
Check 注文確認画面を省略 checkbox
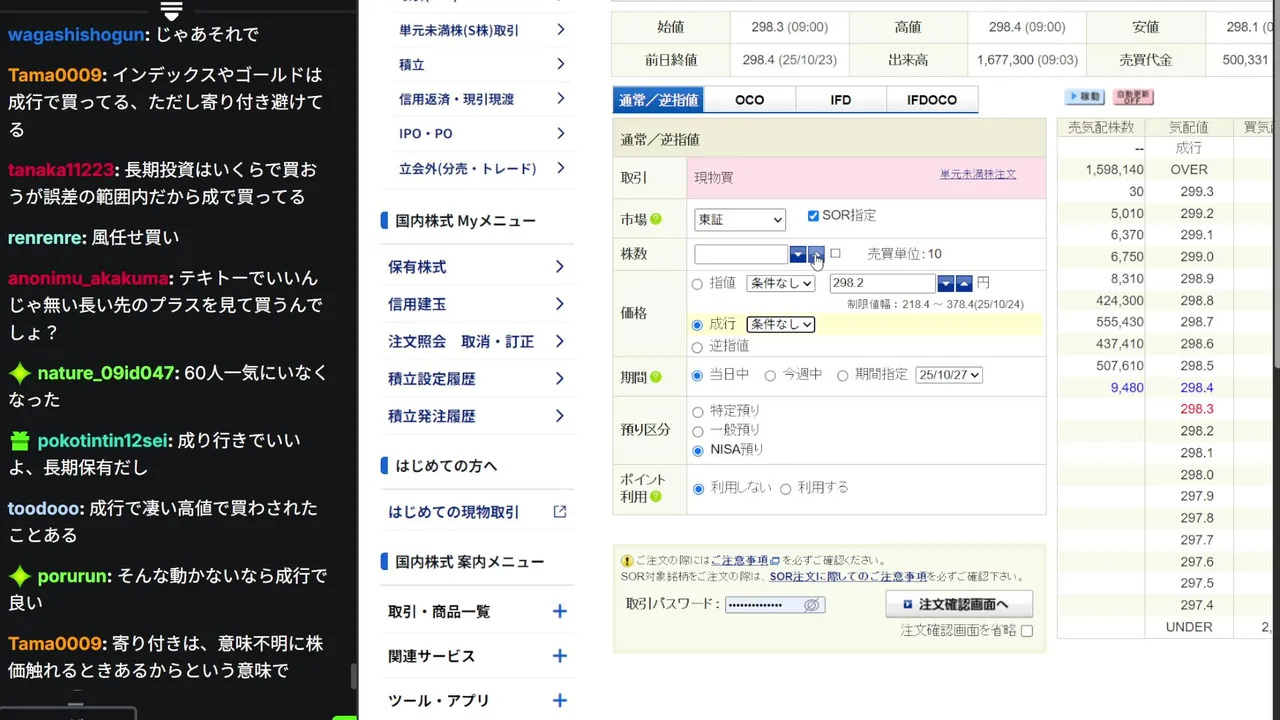[x=1027, y=631]
